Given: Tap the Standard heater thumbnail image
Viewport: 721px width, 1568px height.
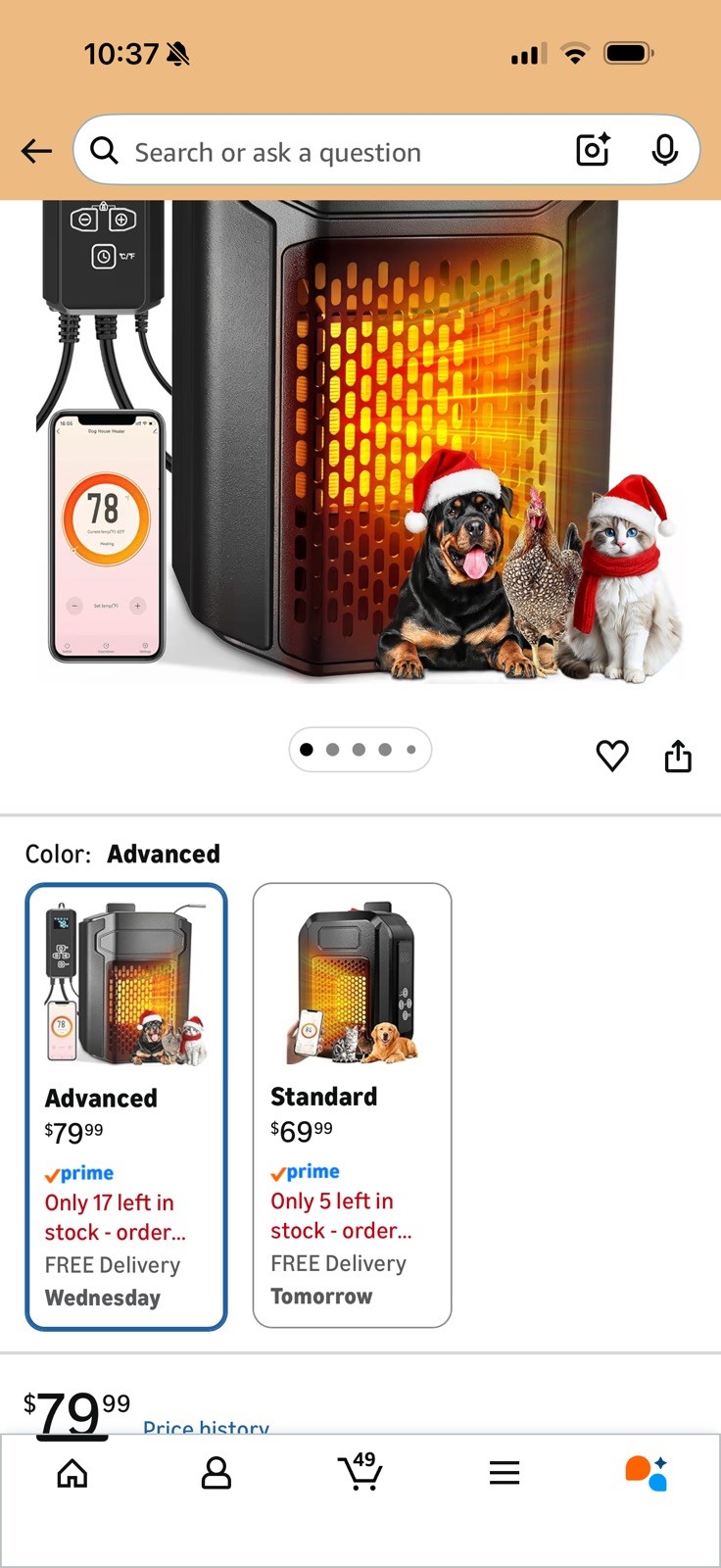Looking at the screenshot, I should click(x=353, y=983).
